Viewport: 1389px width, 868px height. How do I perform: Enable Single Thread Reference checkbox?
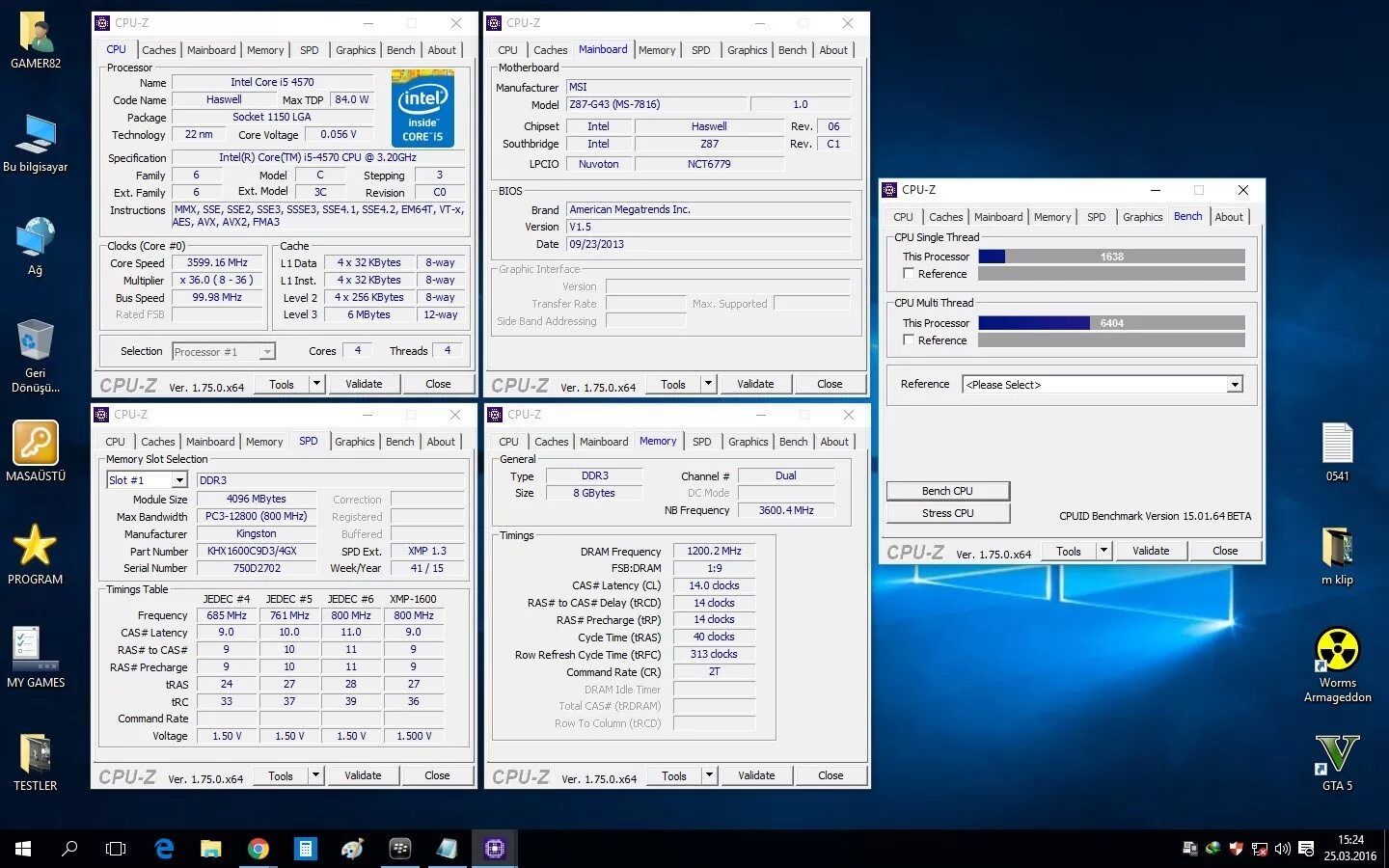(909, 274)
